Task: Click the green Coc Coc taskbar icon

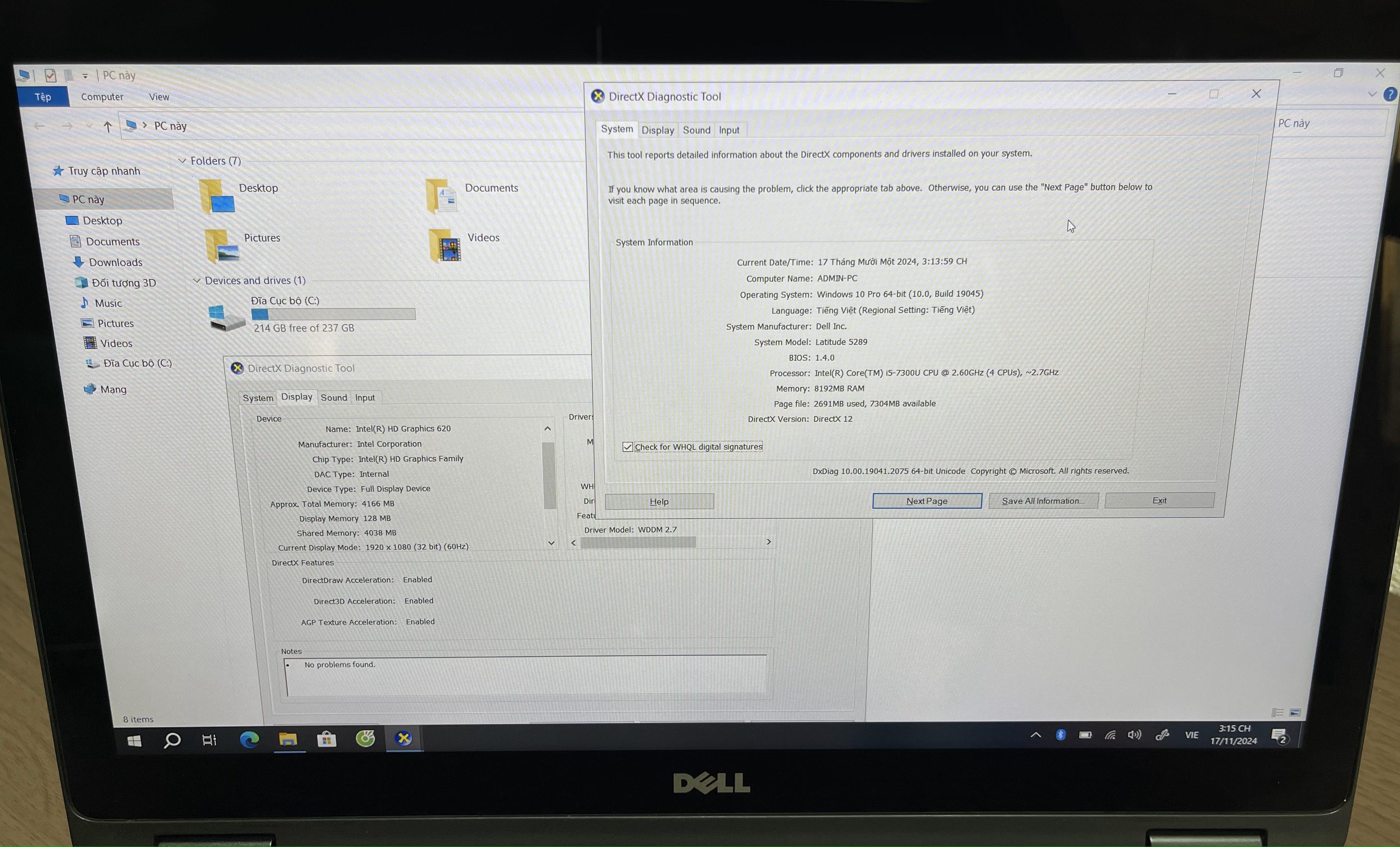Action: point(365,739)
